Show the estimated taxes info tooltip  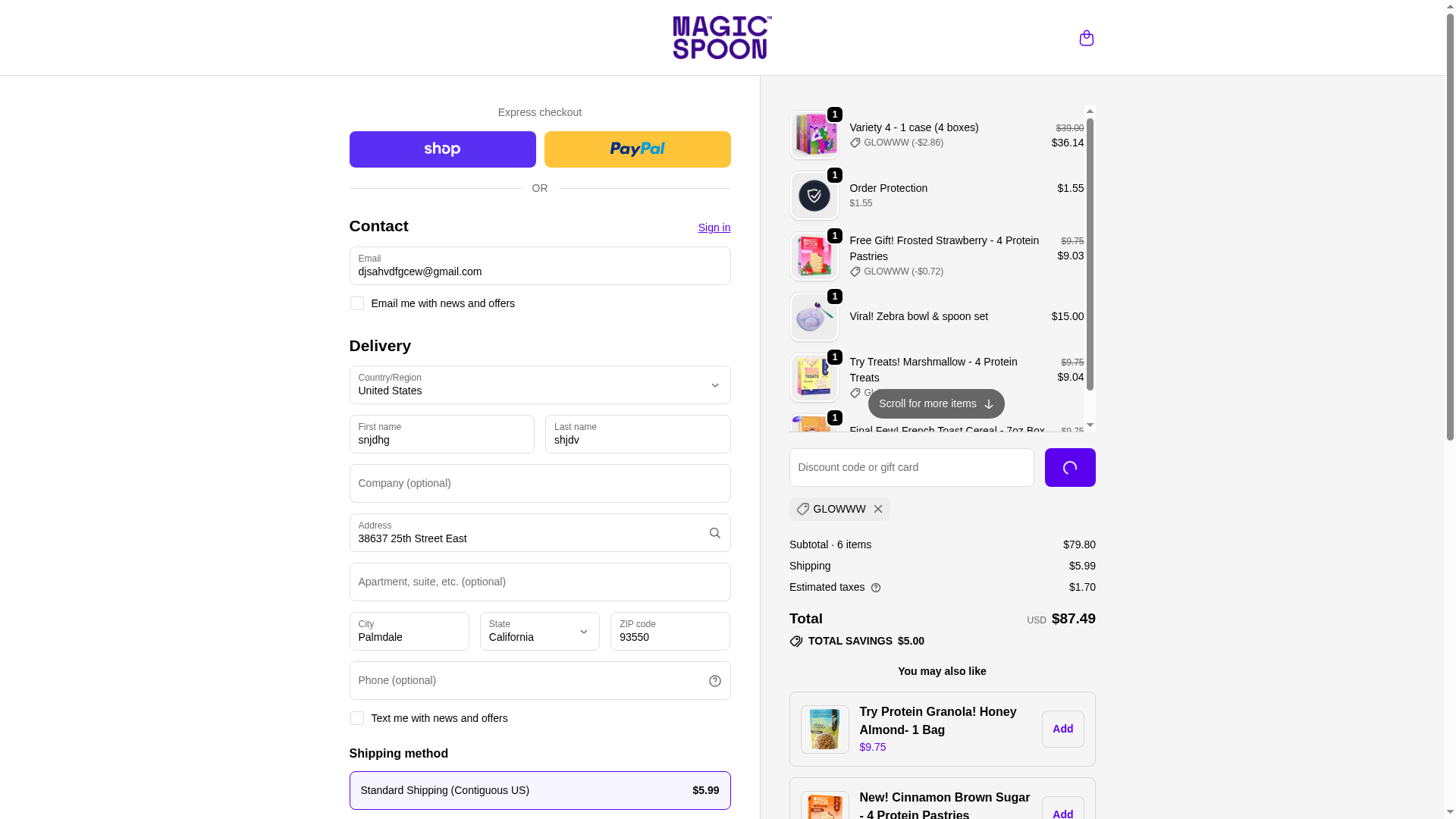(x=876, y=588)
